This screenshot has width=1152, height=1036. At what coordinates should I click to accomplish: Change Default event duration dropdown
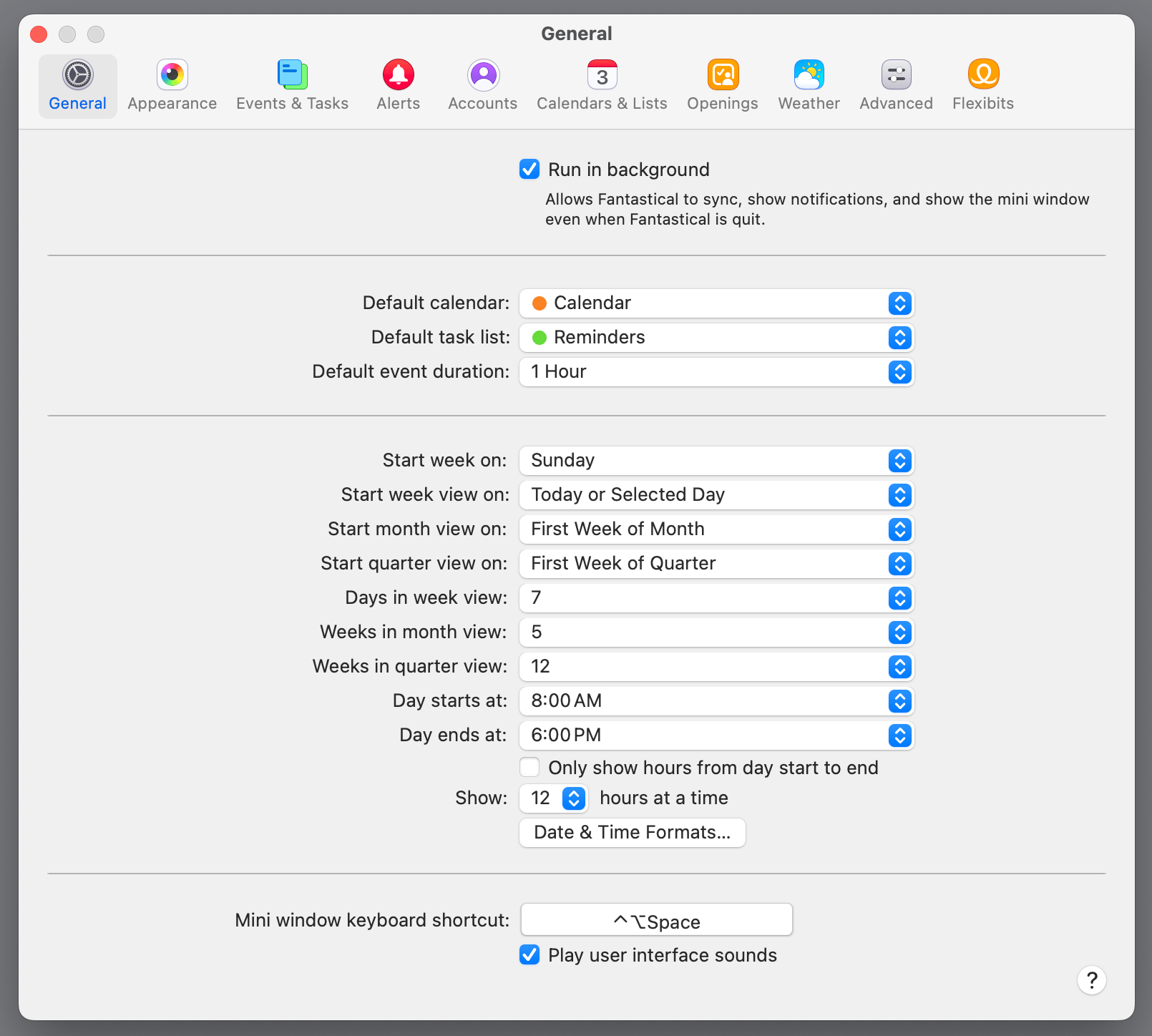point(716,372)
